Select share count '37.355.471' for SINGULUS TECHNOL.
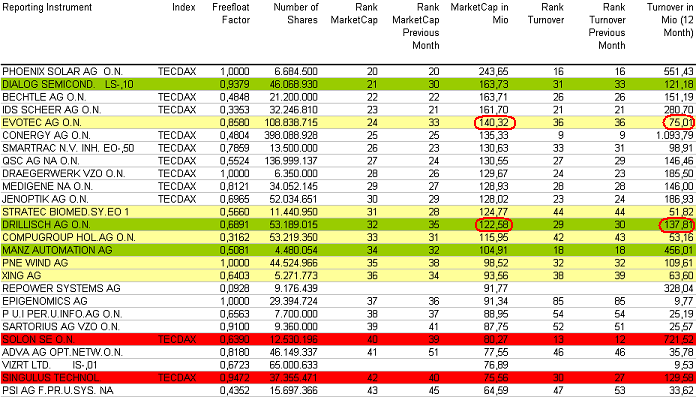 [x=294, y=378]
